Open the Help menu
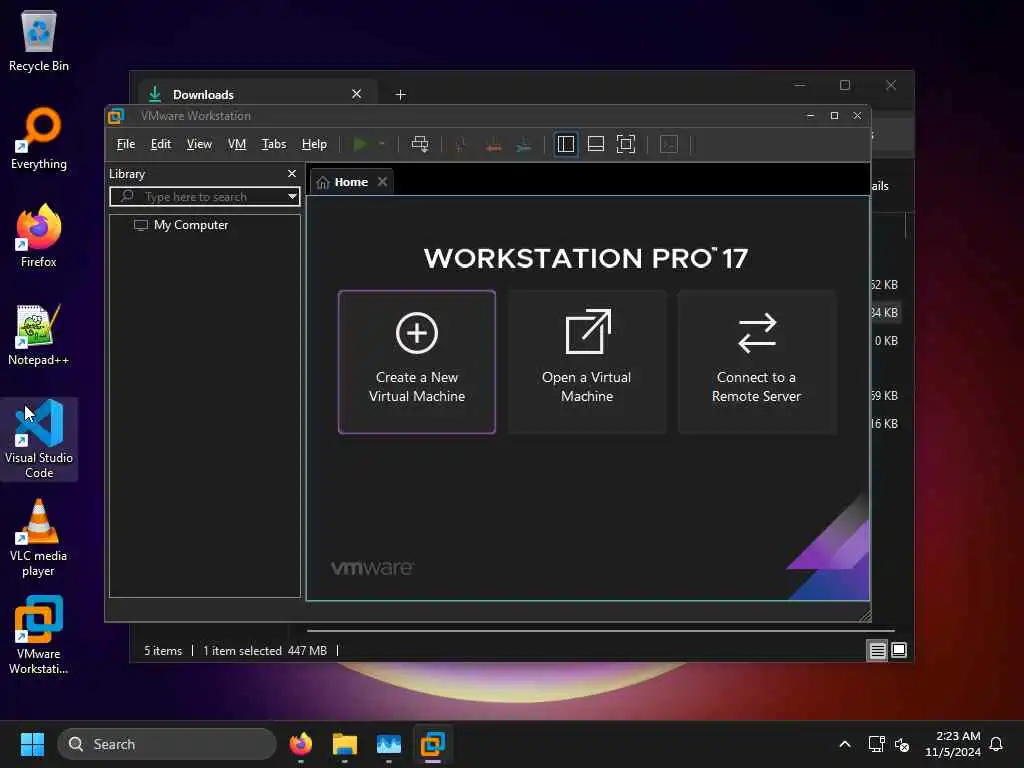This screenshot has width=1024, height=768. (x=314, y=144)
